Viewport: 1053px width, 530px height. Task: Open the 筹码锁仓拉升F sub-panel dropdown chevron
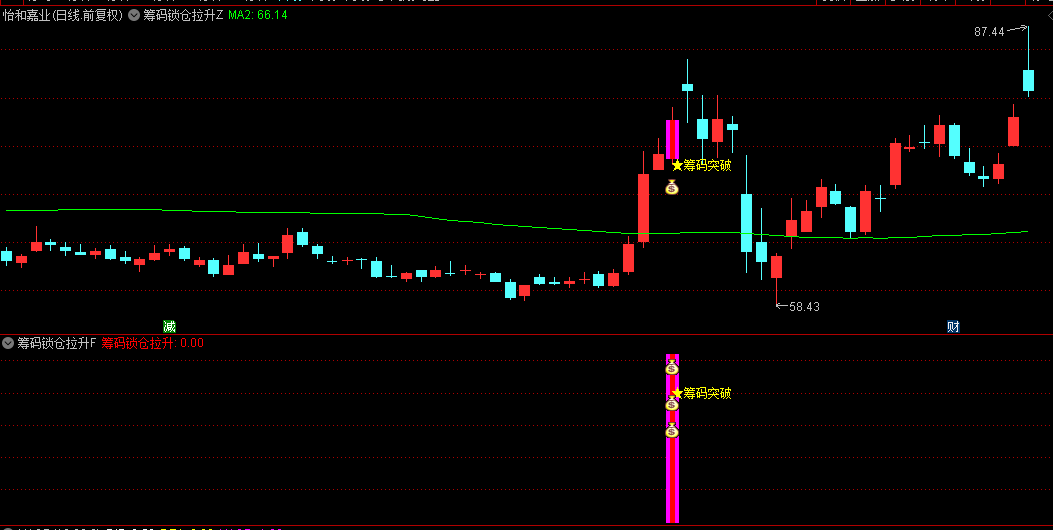point(8,343)
